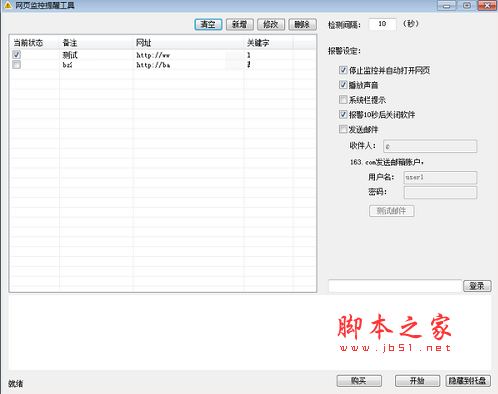This screenshot has width=498, height=394.
Task: Select the bz remark cell
Action: point(67,65)
